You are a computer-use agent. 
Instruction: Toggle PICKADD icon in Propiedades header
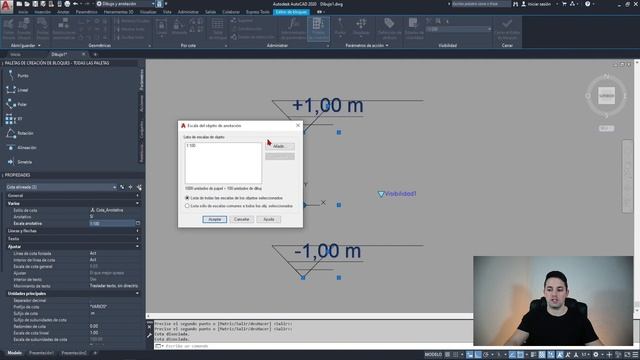[x=122, y=187]
